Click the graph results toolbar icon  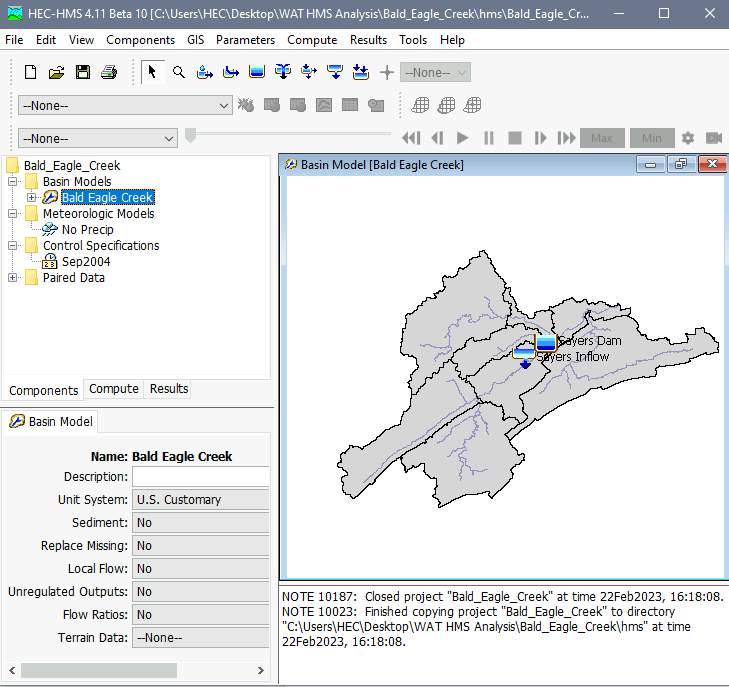(x=324, y=105)
